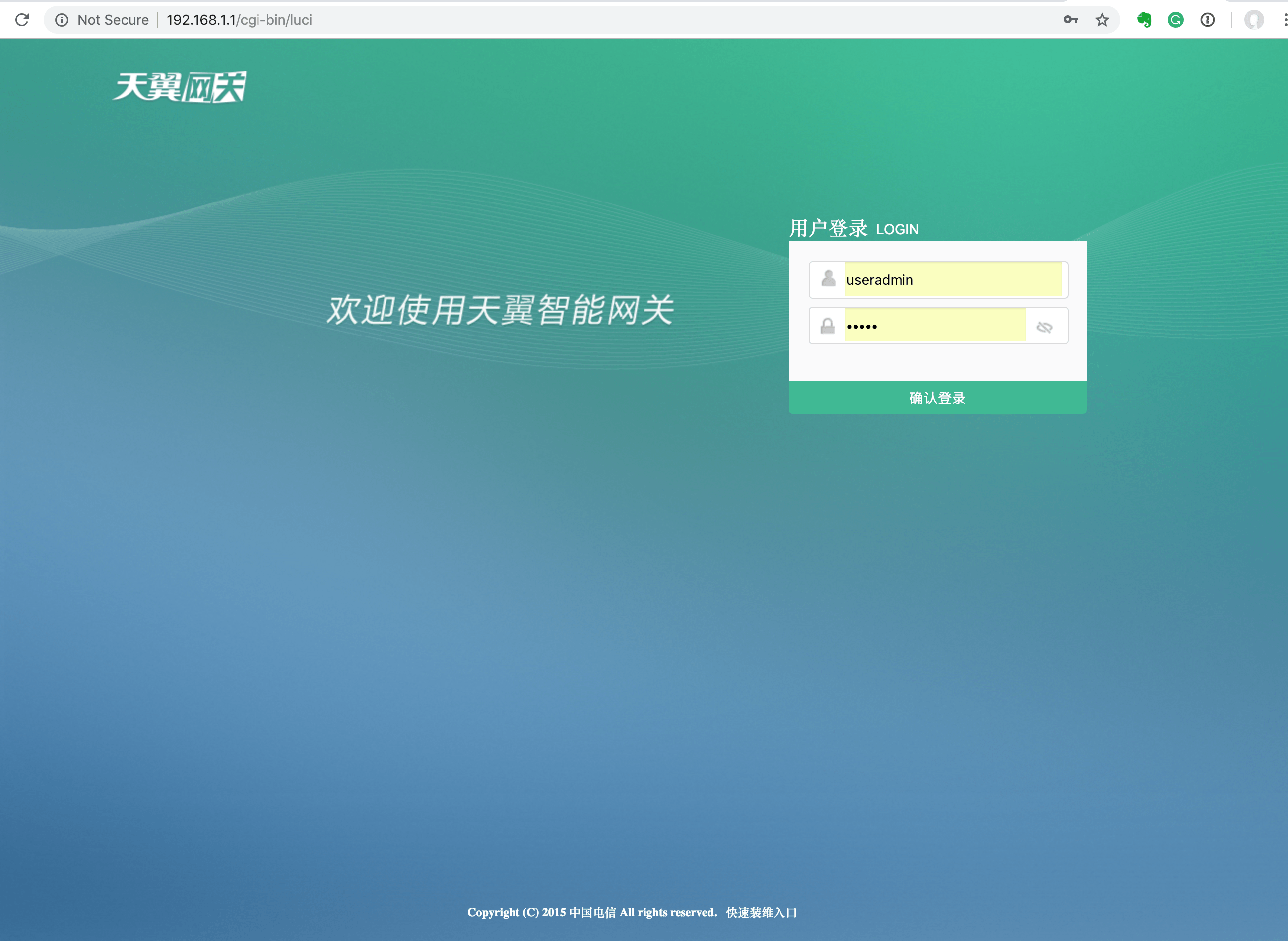Click the Evernote extension icon

coord(1143,20)
